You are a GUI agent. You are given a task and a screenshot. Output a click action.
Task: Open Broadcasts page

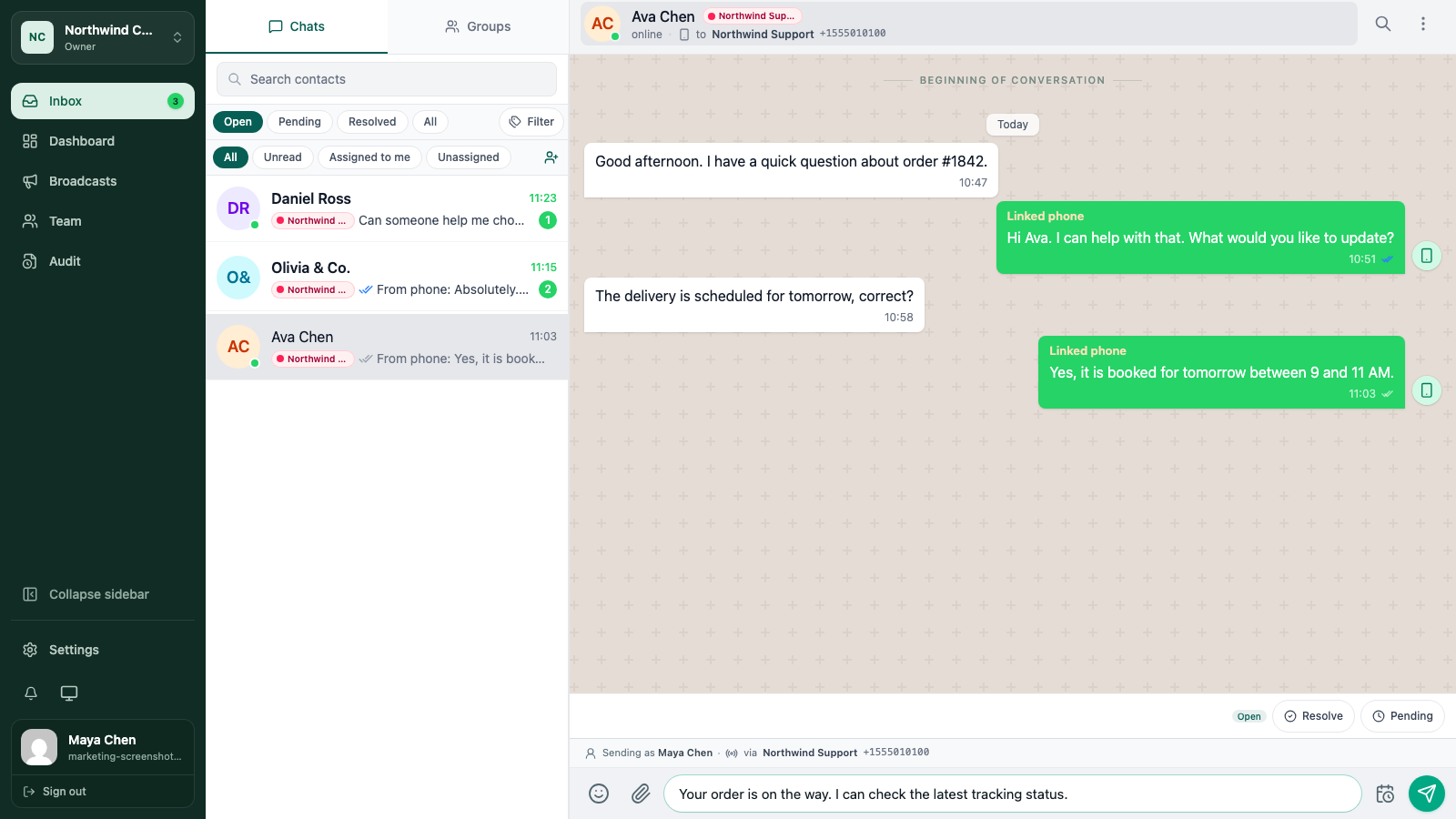coord(103,181)
